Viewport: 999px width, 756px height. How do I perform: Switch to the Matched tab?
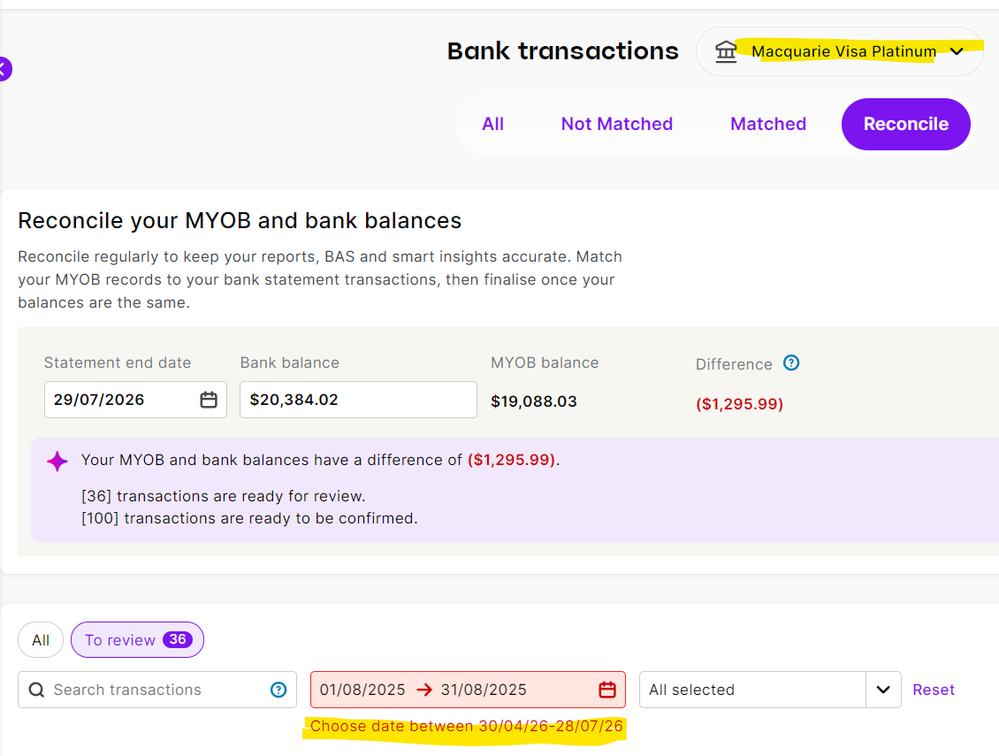click(768, 124)
